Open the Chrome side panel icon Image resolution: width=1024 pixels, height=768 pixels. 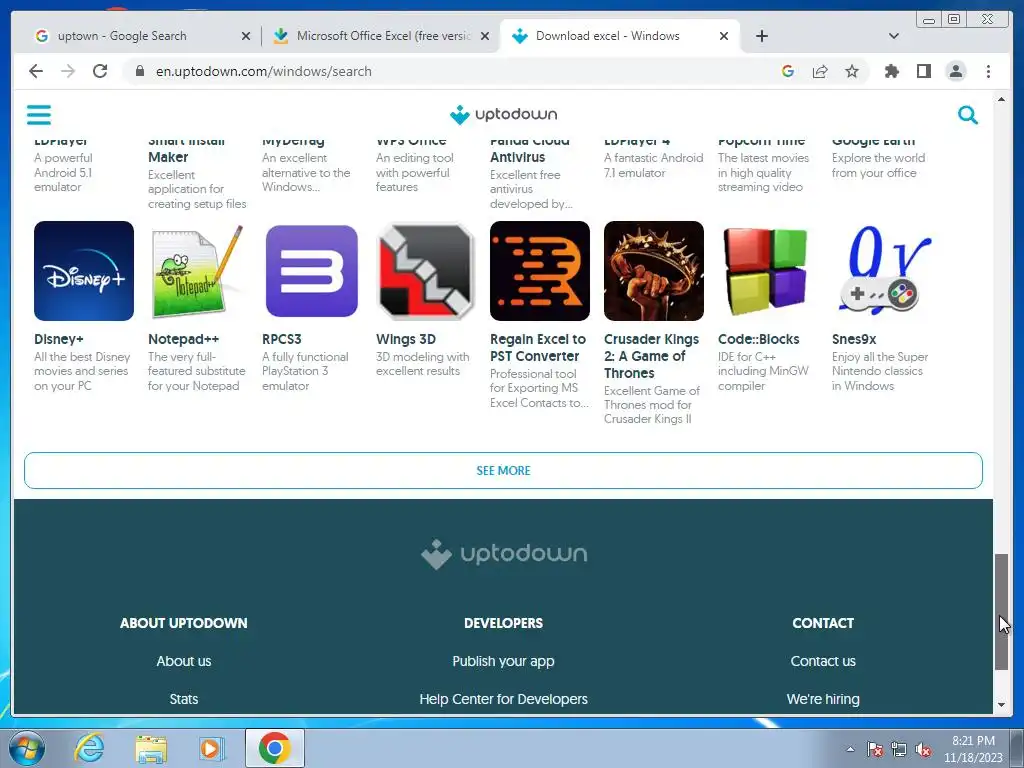pyautogui.click(x=923, y=71)
